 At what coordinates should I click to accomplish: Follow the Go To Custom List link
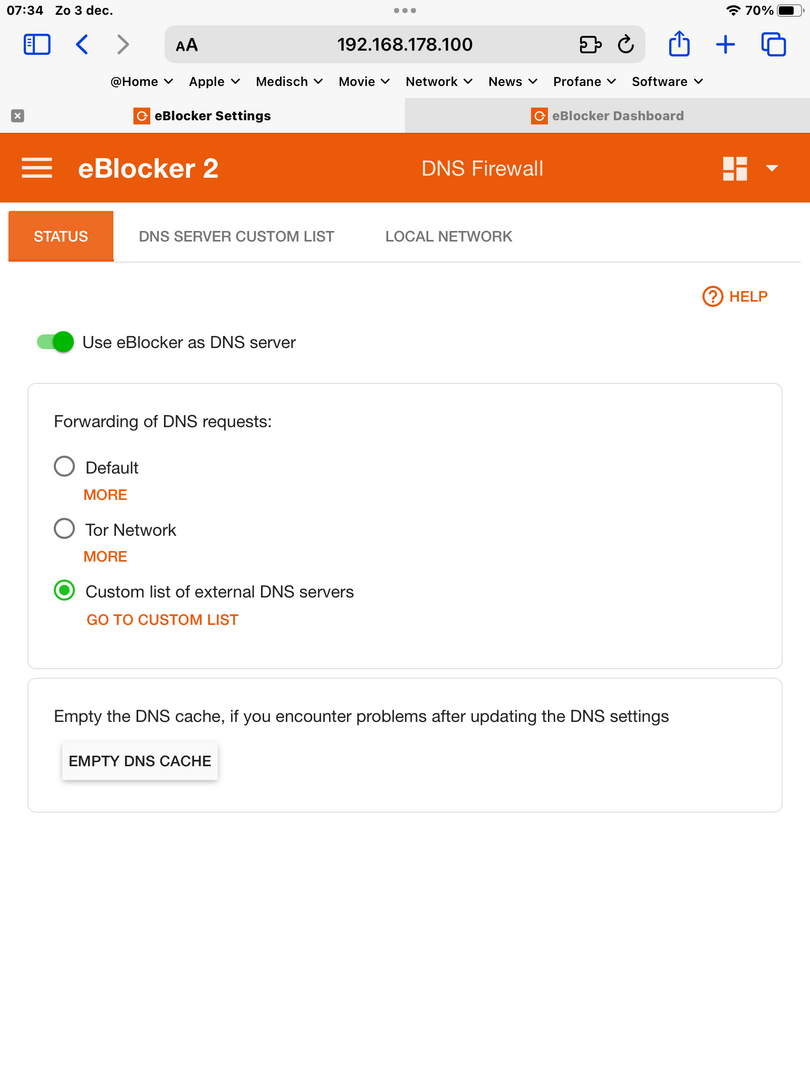[x=163, y=619]
